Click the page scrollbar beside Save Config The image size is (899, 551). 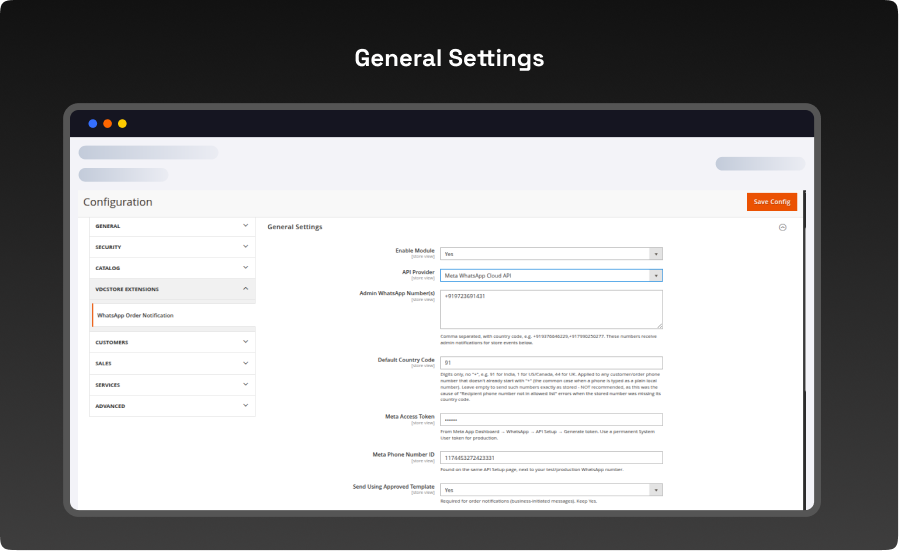tap(804, 350)
